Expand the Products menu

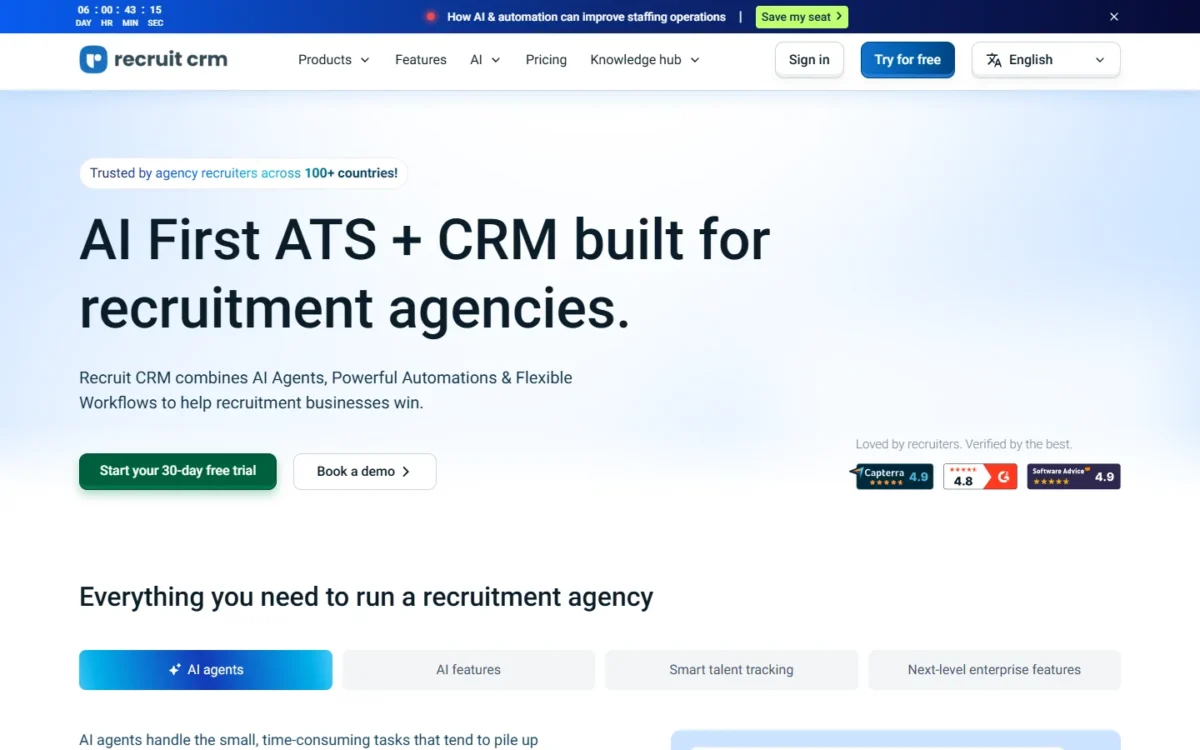click(334, 60)
